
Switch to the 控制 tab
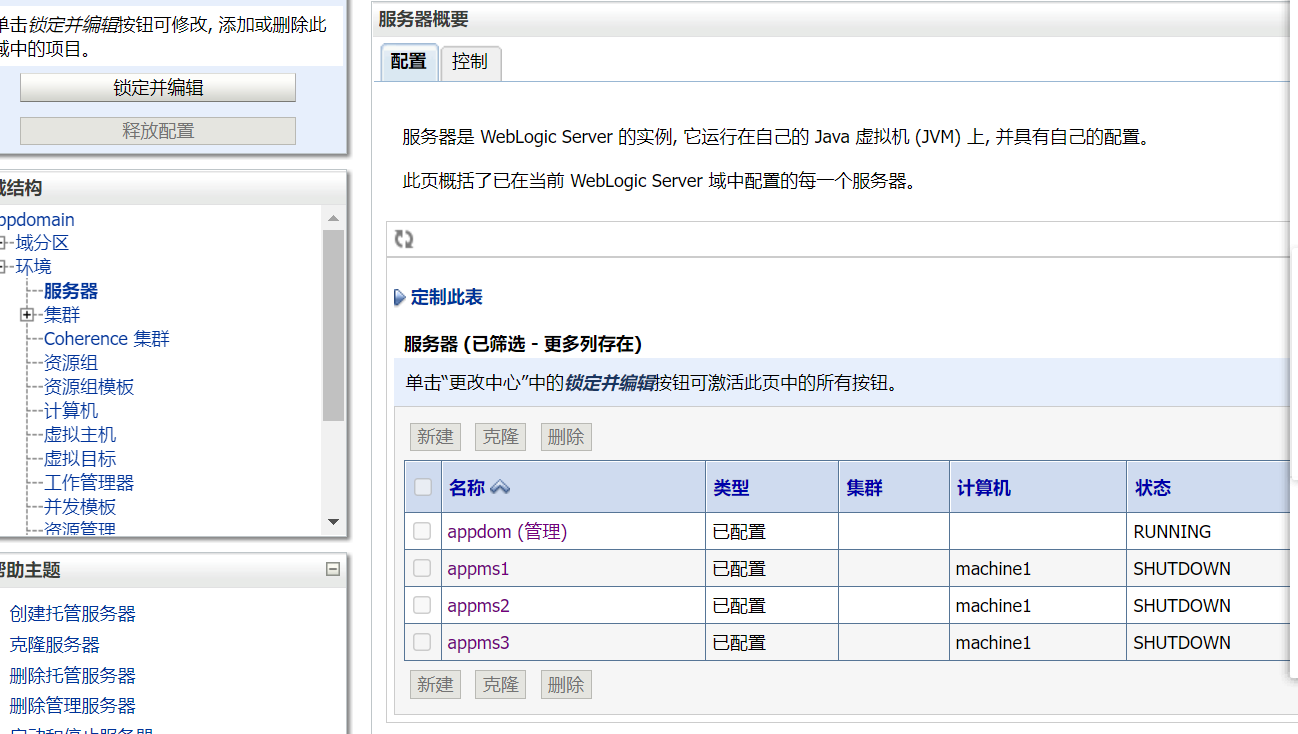470,62
